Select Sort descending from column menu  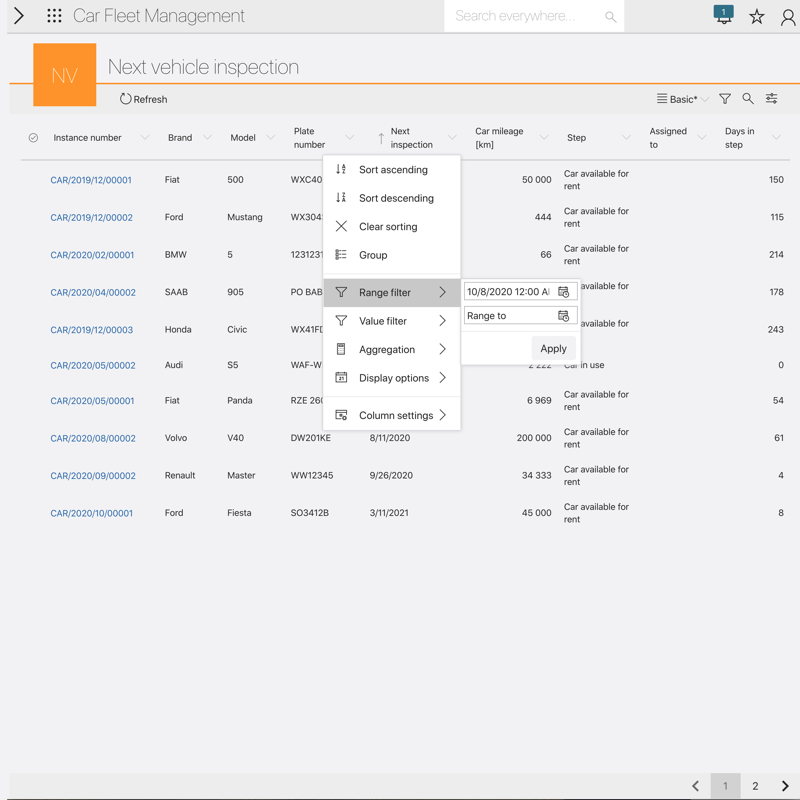click(x=395, y=198)
